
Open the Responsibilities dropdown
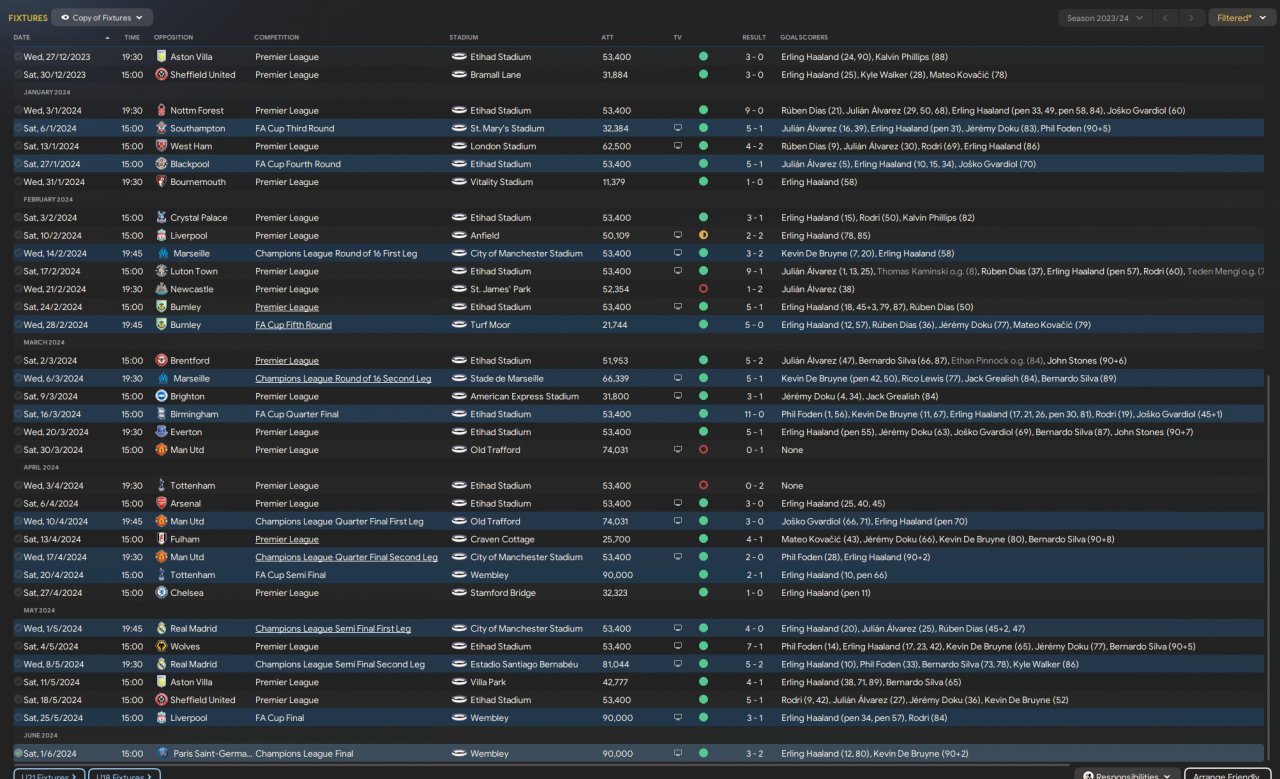point(1125,775)
